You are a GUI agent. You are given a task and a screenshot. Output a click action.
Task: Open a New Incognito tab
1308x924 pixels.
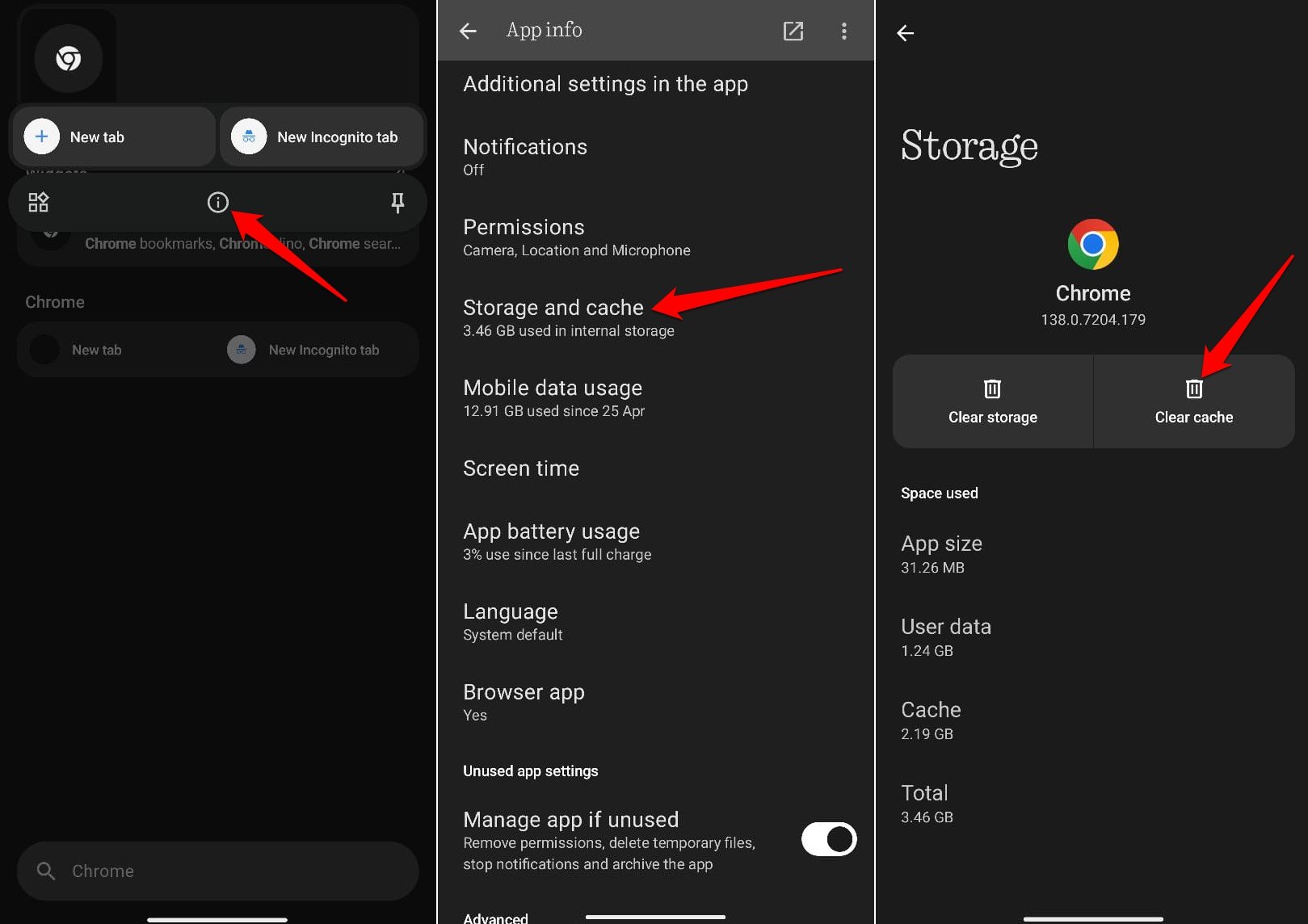point(322,136)
